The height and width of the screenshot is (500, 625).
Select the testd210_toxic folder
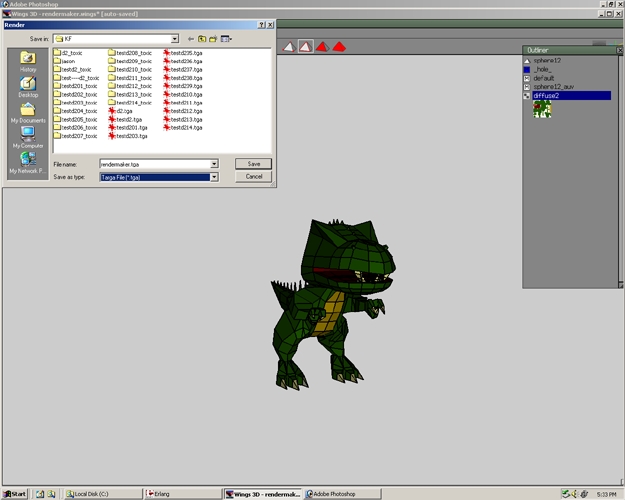[x=130, y=69]
